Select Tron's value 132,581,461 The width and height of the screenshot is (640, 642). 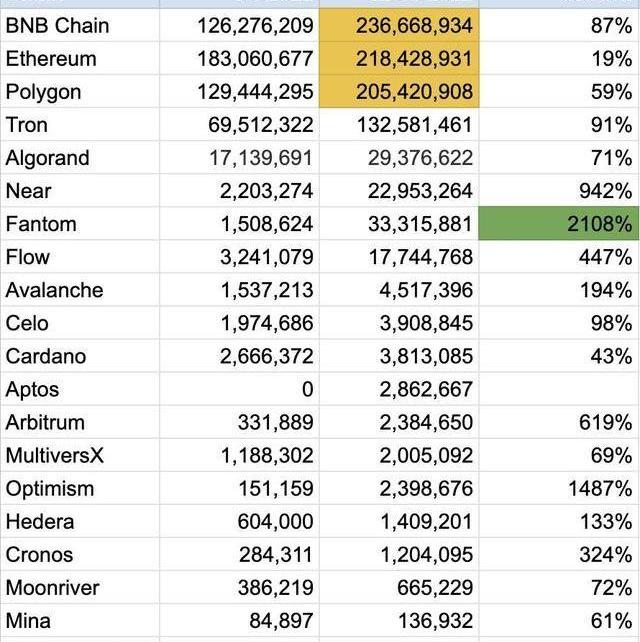coord(399,125)
